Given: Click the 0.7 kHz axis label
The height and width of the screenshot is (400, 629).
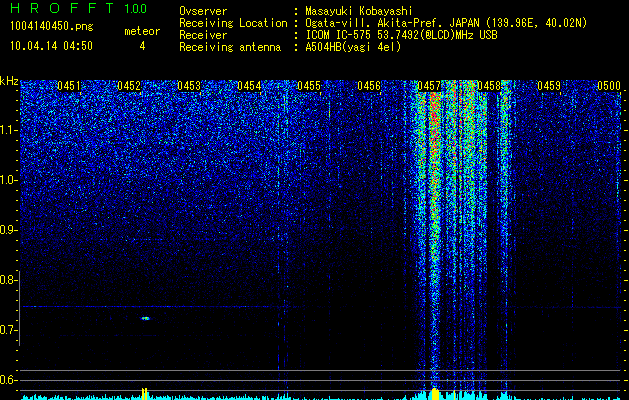Looking at the screenshot, I should point(8,330).
